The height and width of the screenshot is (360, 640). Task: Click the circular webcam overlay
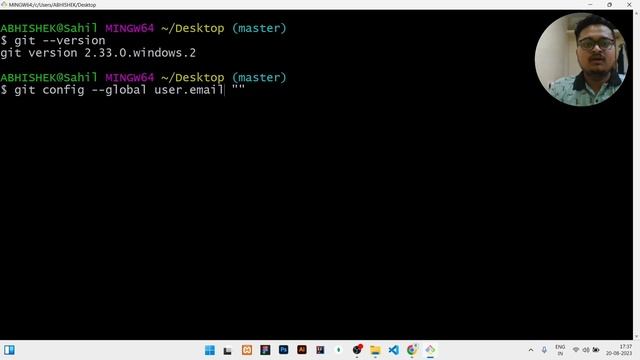coord(581,60)
